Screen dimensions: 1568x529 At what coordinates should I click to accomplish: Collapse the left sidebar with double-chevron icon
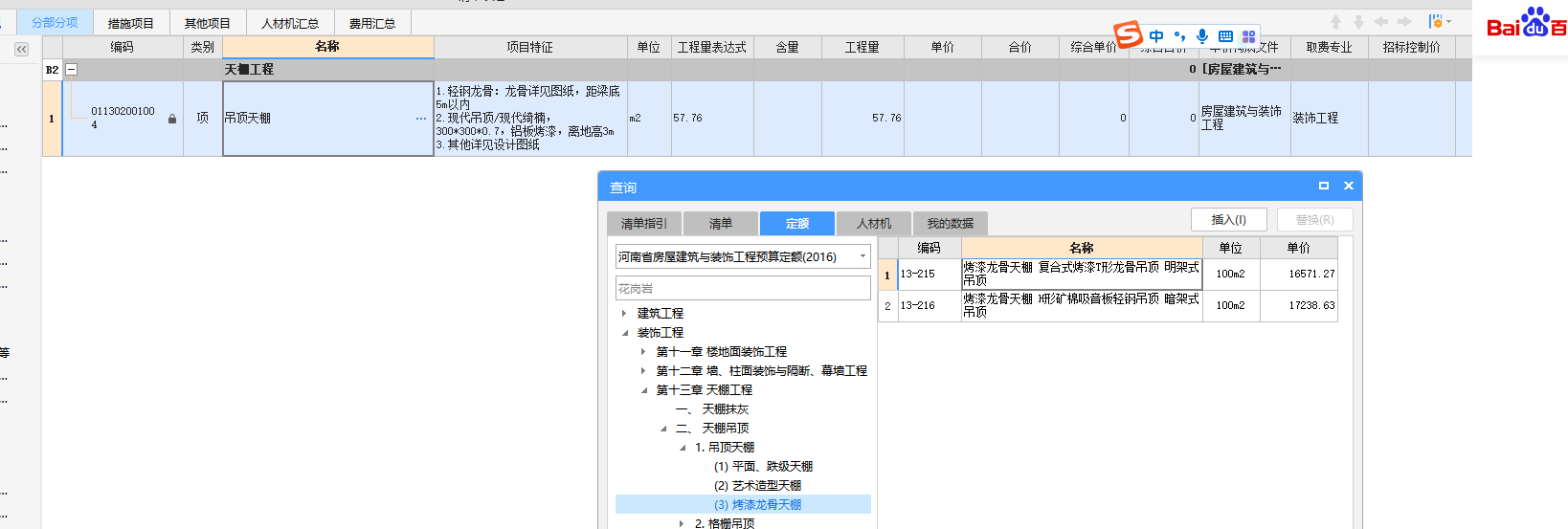tap(21, 49)
